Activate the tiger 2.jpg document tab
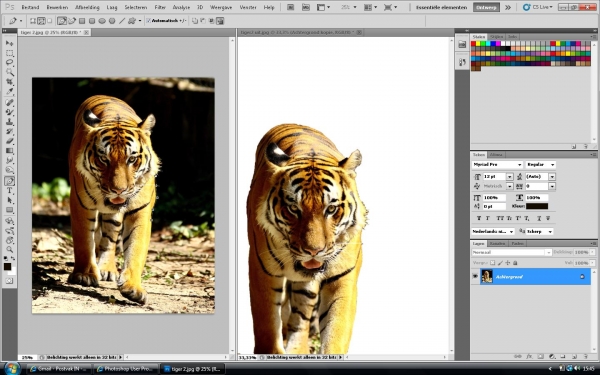Viewport: 600px width, 375px height. [54, 33]
